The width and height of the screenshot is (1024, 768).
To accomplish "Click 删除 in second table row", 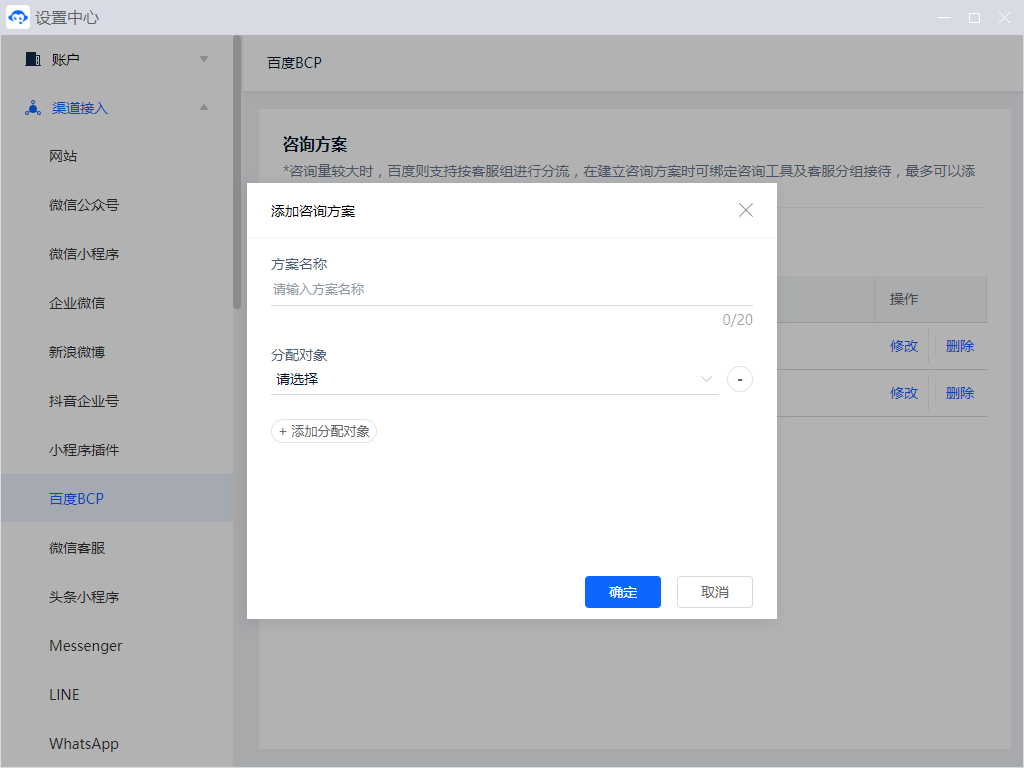I will point(959,393).
